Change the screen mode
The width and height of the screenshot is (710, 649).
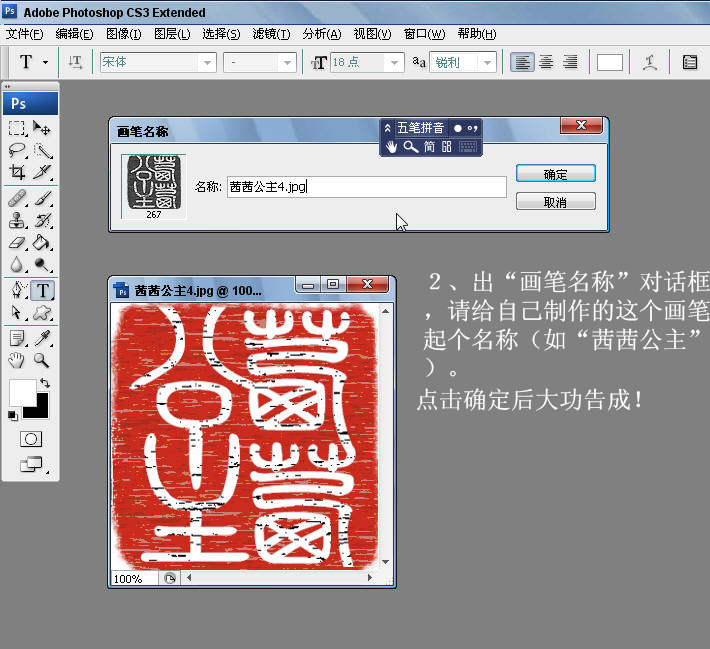click(x=31, y=464)
